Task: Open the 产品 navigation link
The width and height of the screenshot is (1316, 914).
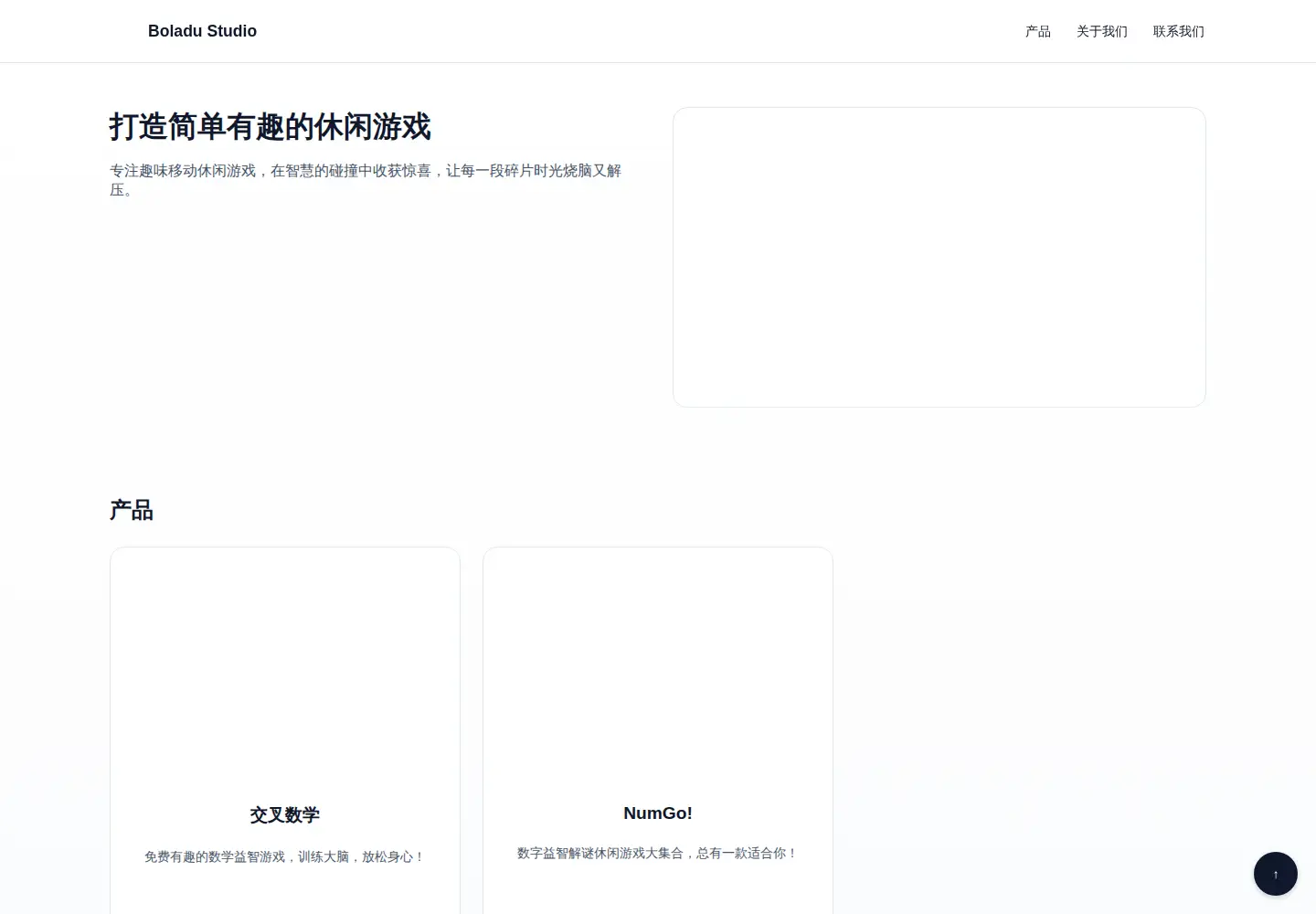Action: click(1038, 31)
